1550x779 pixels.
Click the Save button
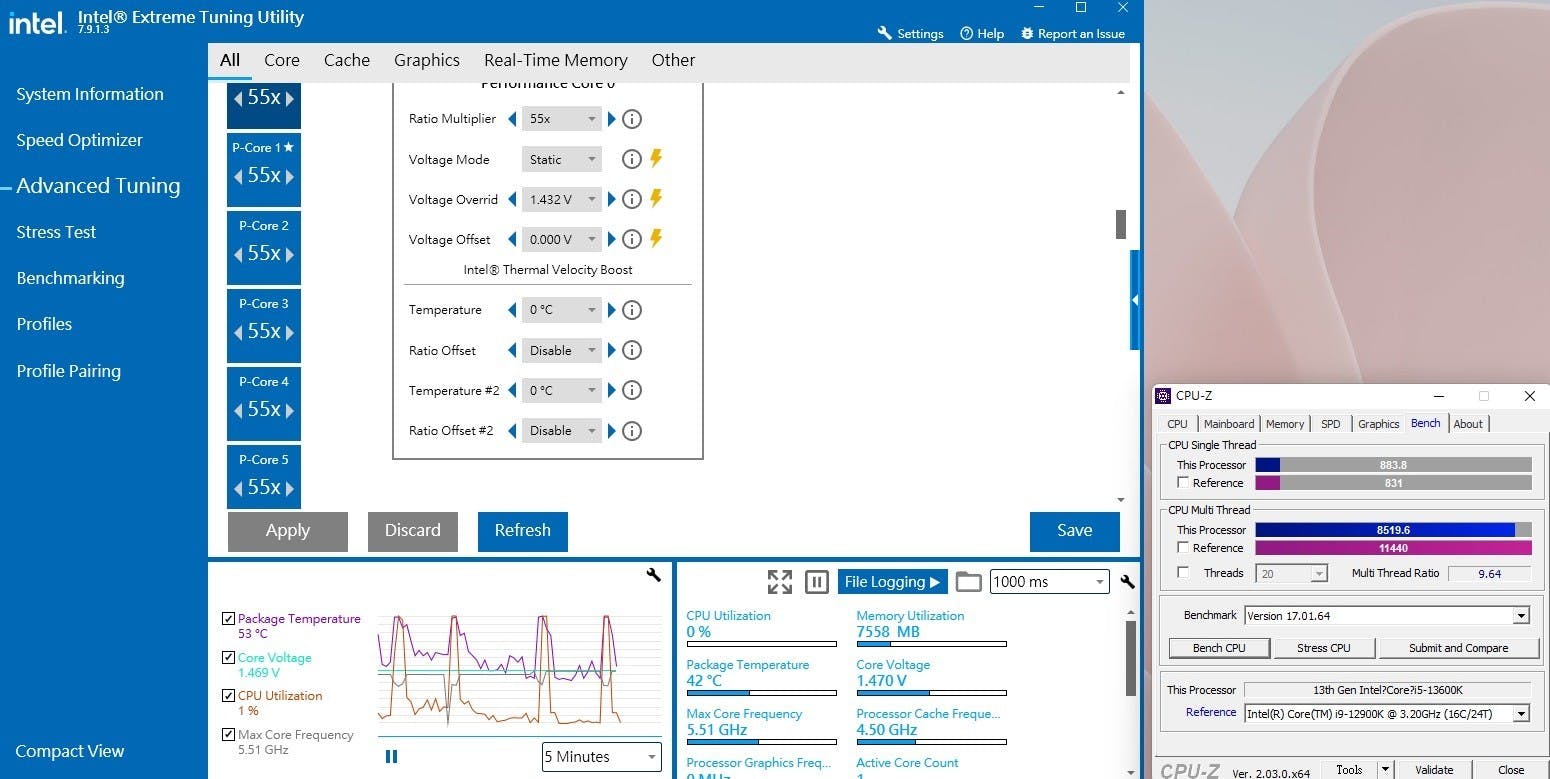click(1075, 531)
